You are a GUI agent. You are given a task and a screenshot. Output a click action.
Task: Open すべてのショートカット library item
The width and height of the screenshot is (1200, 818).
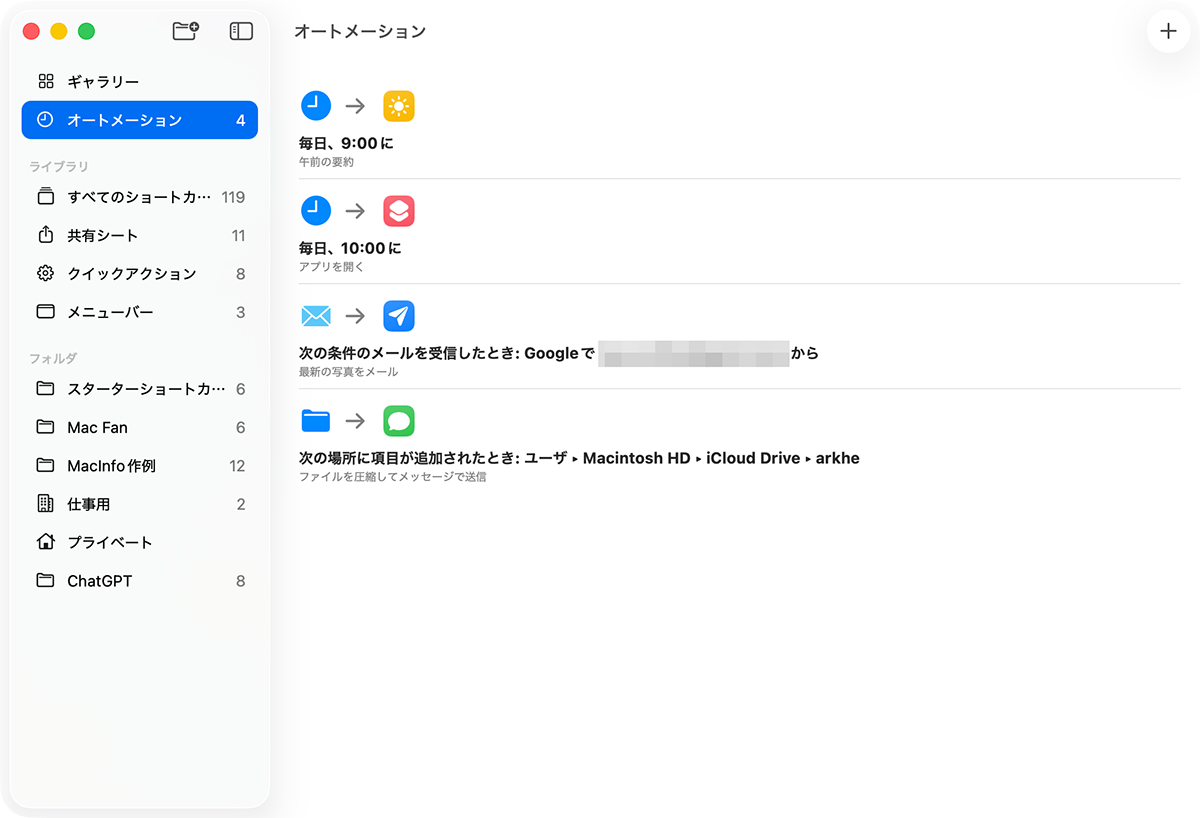(139, 197)
